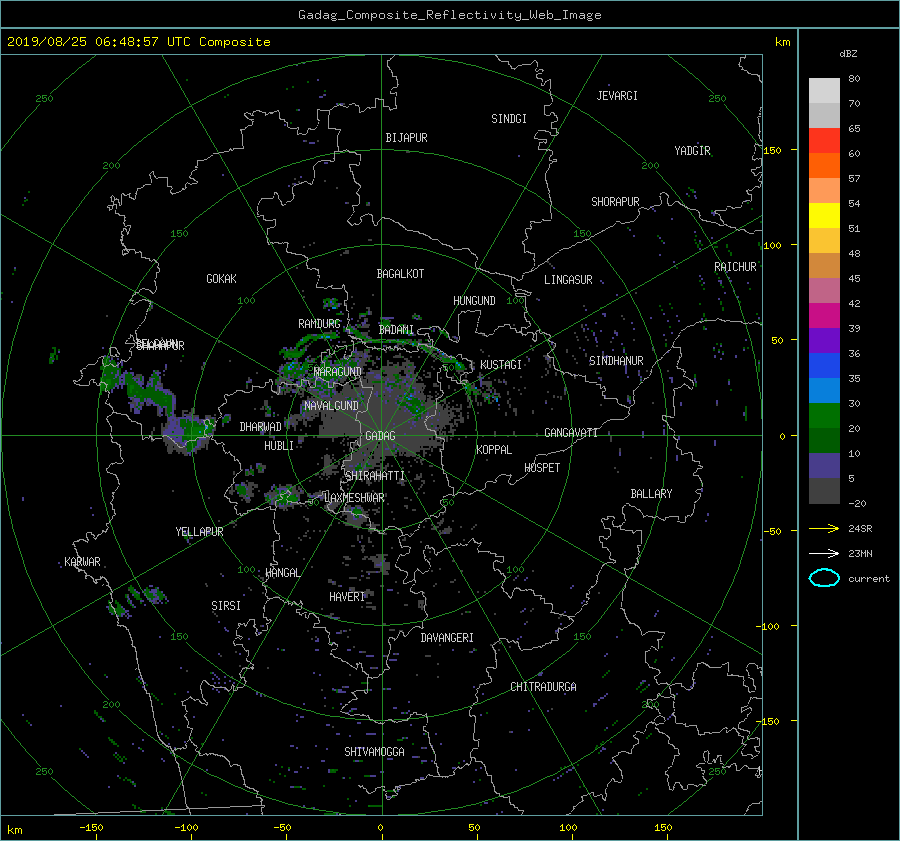900x841 pixels.
Task: Click the BALLARY label
Action: 651,494
